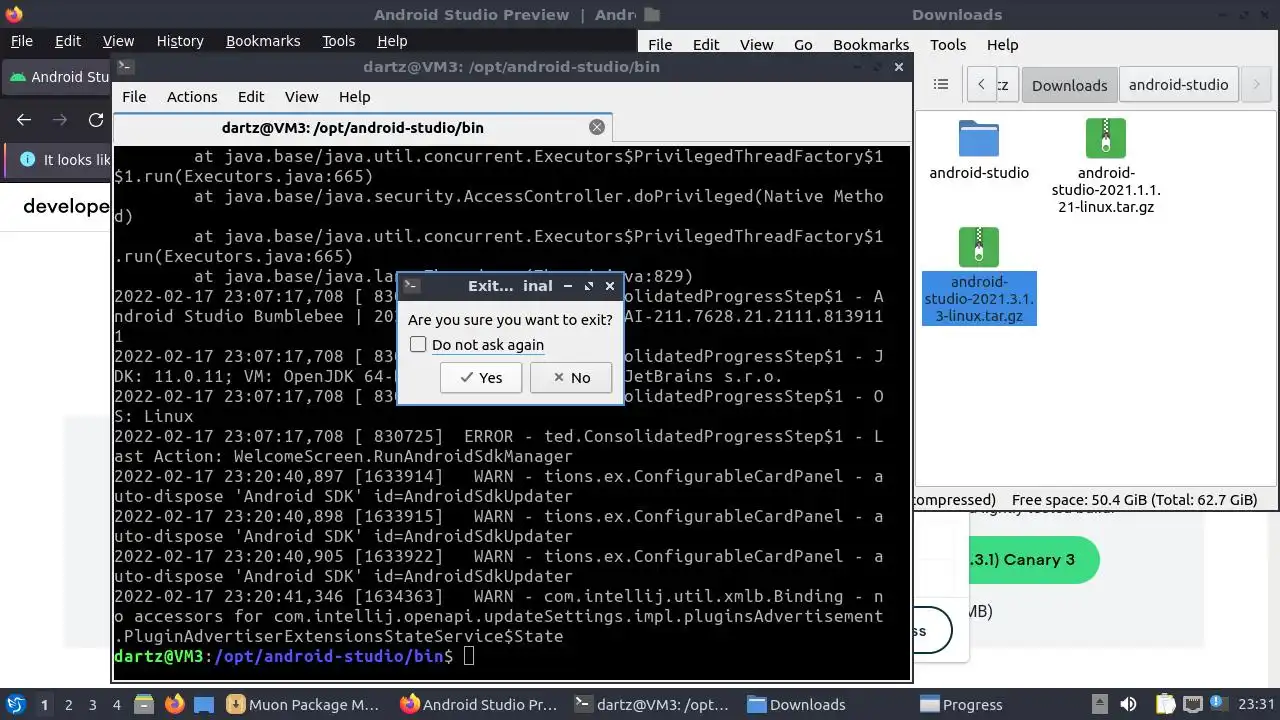1280x720 pixels.
Task: Select android-studio-2021.3.1.3-linux.tar.gz archive icon
Action: pyautogui.click(x=979, y=246)
